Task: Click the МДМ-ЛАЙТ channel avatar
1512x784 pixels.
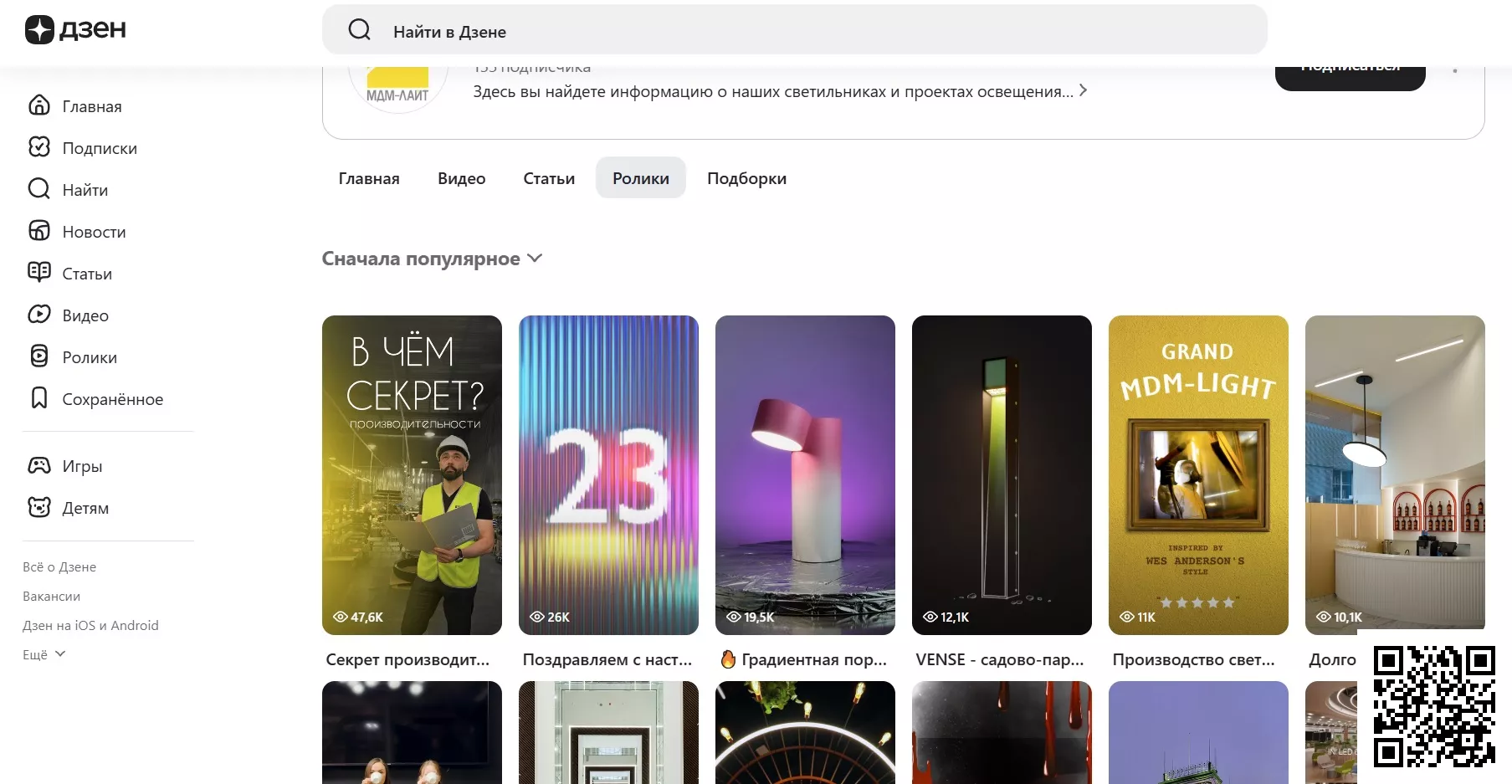Action: pyautogui.click(x=397, y=88)
